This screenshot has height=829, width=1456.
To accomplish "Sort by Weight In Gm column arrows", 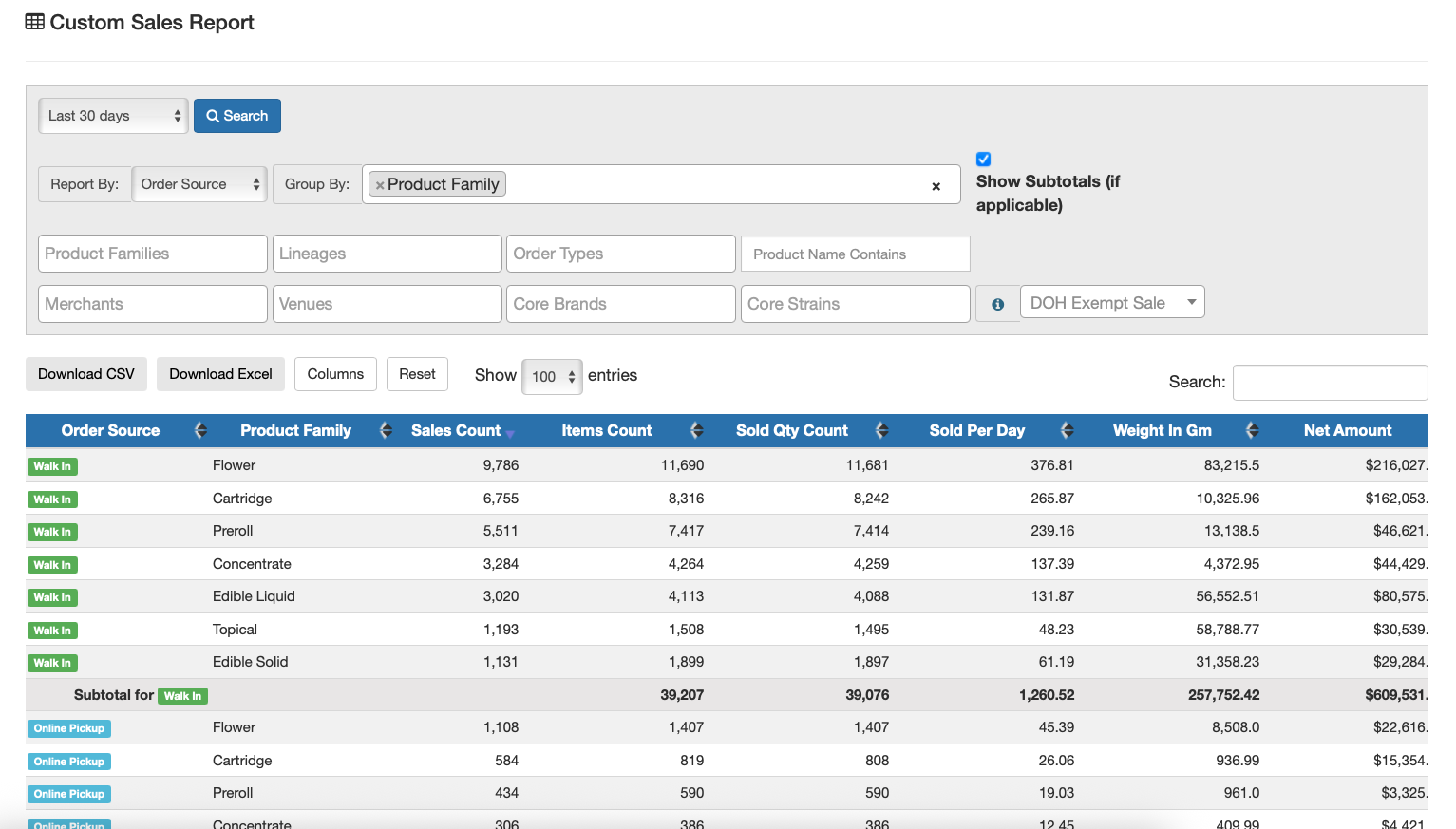I will pos(1252,430).
